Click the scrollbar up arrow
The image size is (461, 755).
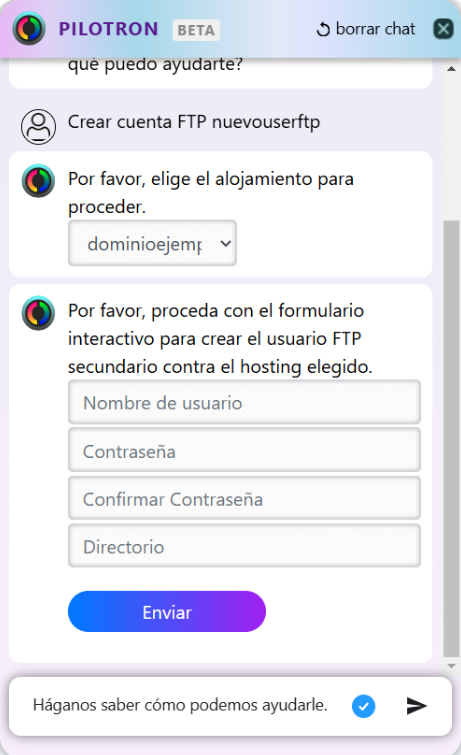(451, 68)
